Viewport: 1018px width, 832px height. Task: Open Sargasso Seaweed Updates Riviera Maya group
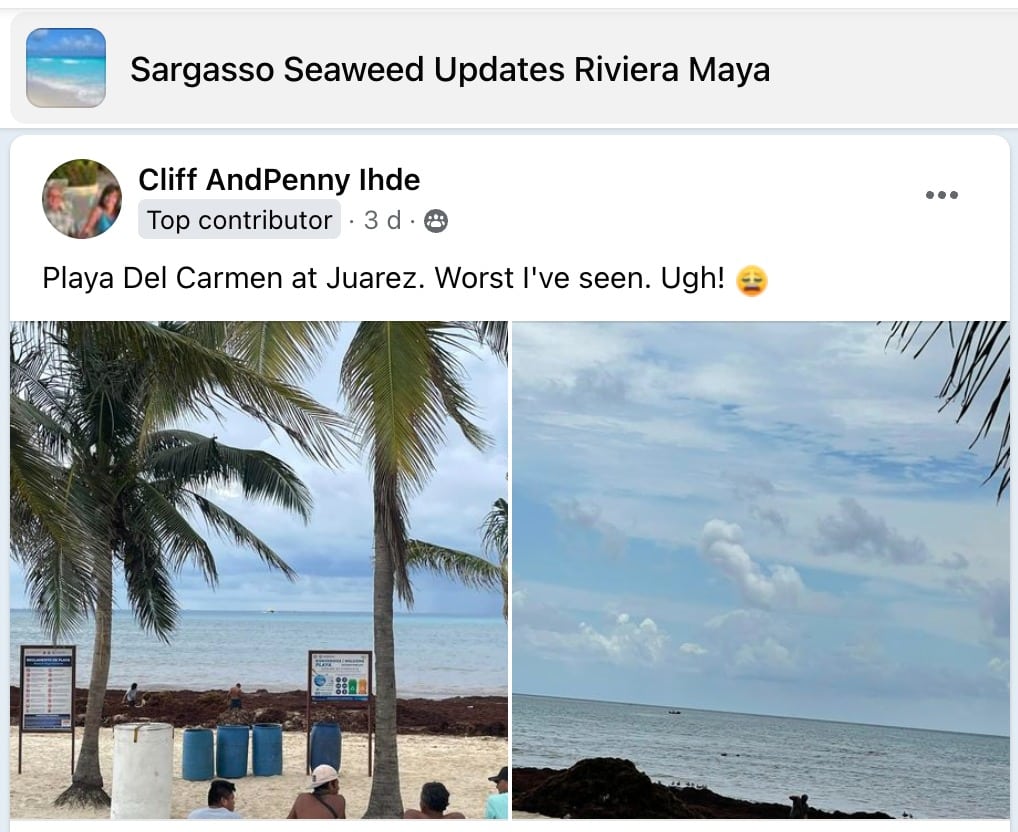[x=450, y=69]
